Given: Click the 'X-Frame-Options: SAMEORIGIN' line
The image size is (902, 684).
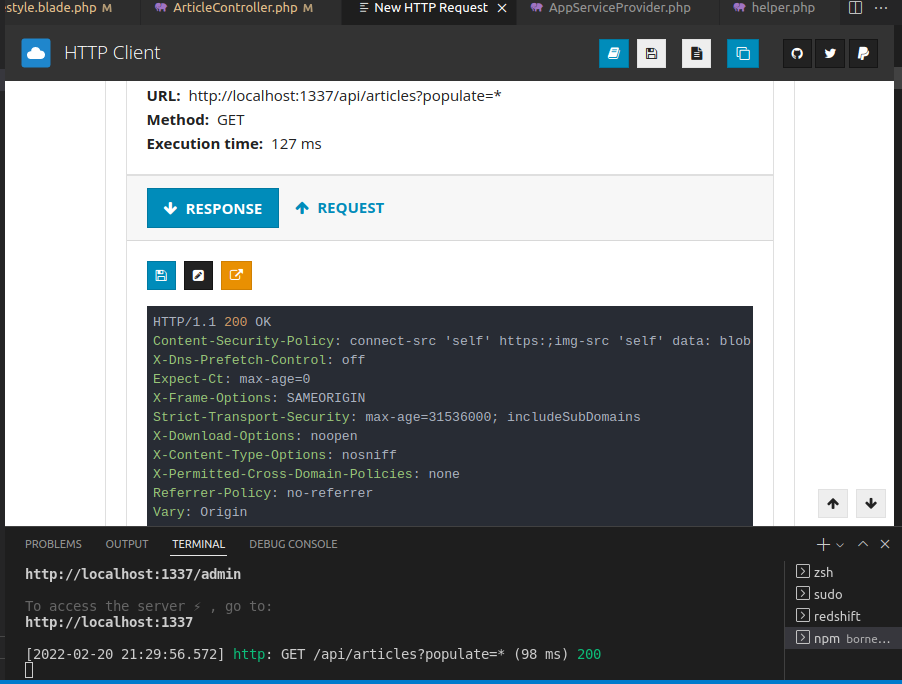Looking at the screenshot, I should point(259,398).
